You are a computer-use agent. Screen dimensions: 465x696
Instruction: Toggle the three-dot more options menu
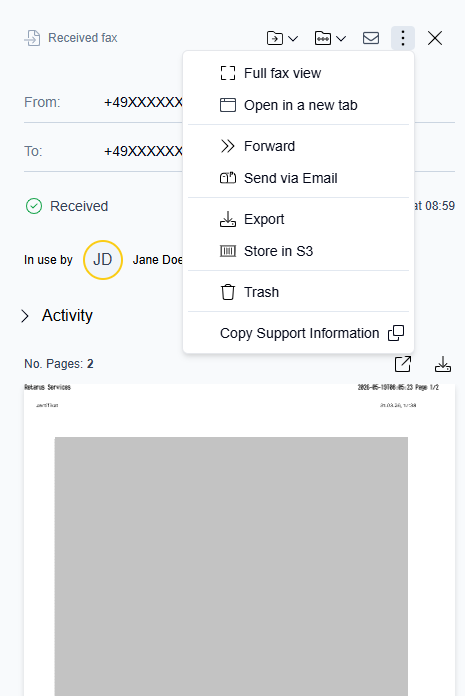pyautogui.click(x=403, y=38)
